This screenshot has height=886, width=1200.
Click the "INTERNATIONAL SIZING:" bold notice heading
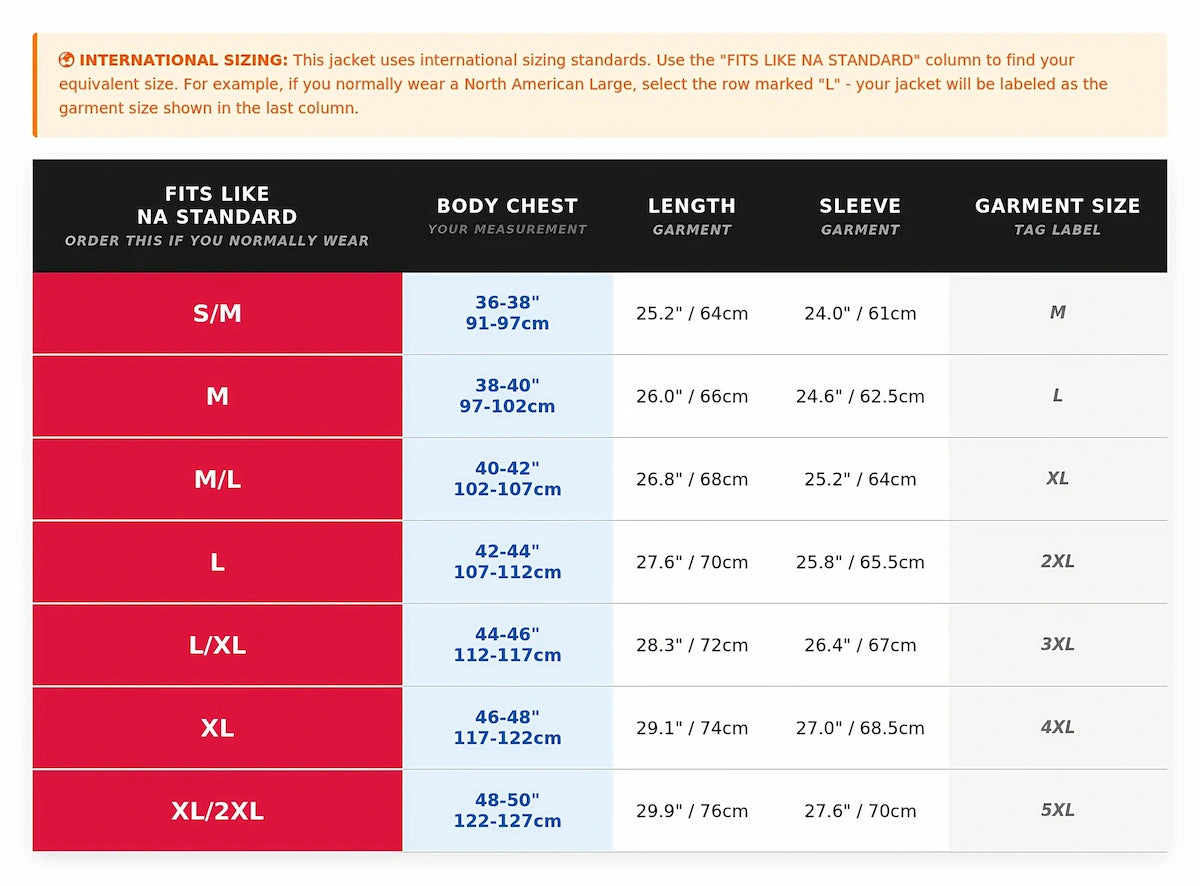[183, 60]
